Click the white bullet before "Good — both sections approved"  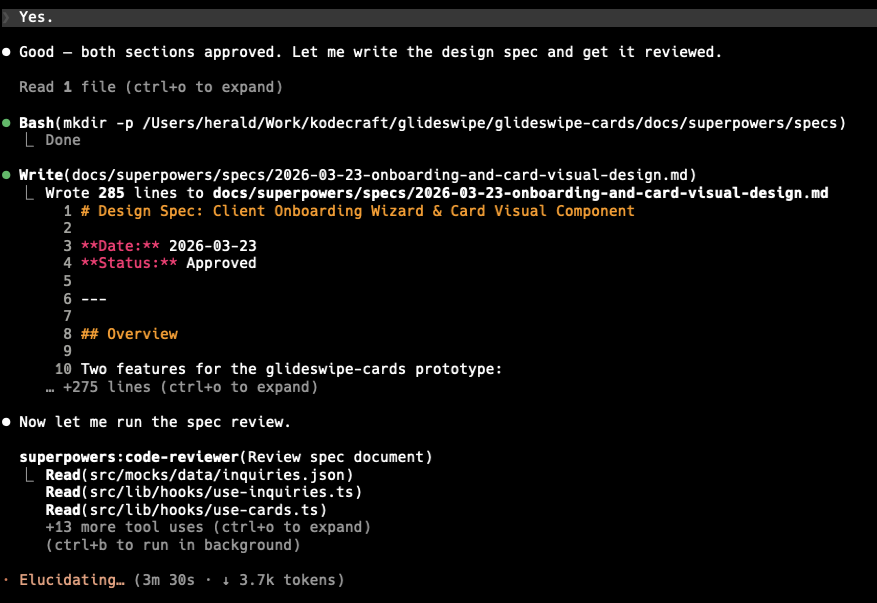click(7, 52)
